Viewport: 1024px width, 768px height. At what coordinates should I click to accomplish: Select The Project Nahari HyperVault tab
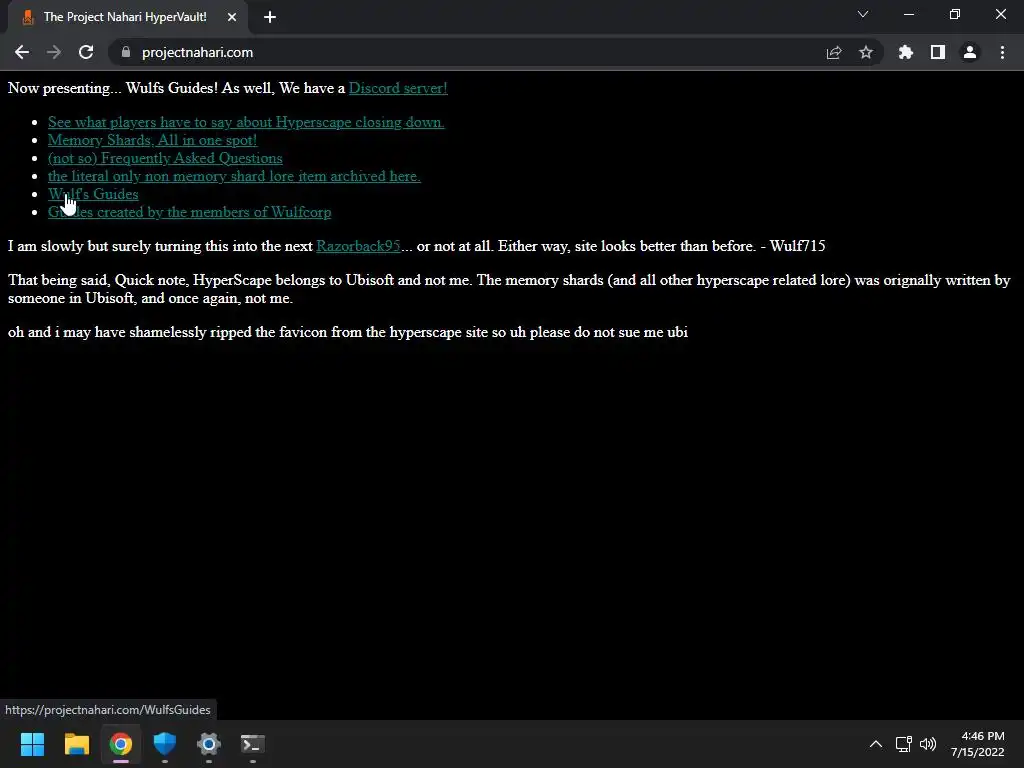point(127,17)
